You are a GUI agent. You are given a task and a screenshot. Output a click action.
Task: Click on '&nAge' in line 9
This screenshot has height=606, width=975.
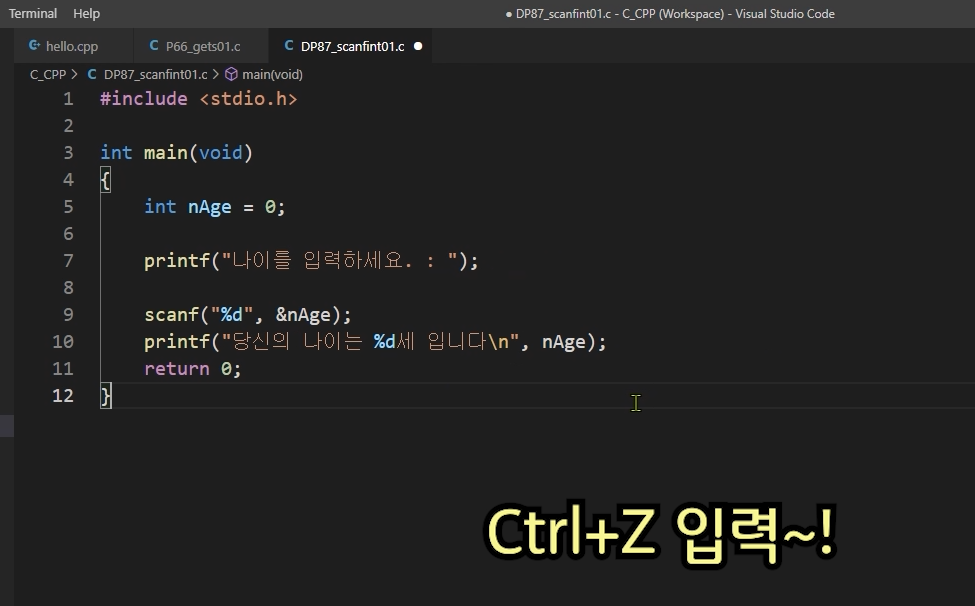coord(303,314)
